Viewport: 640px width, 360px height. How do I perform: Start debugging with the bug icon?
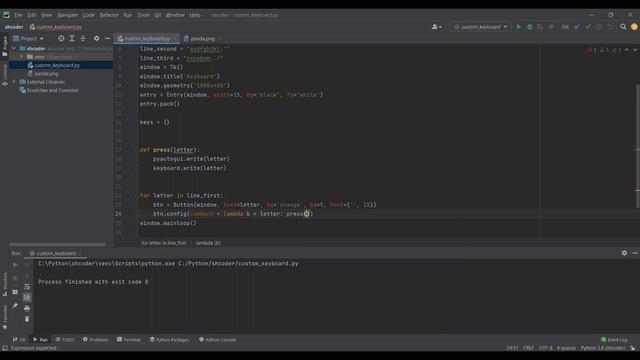529,27
